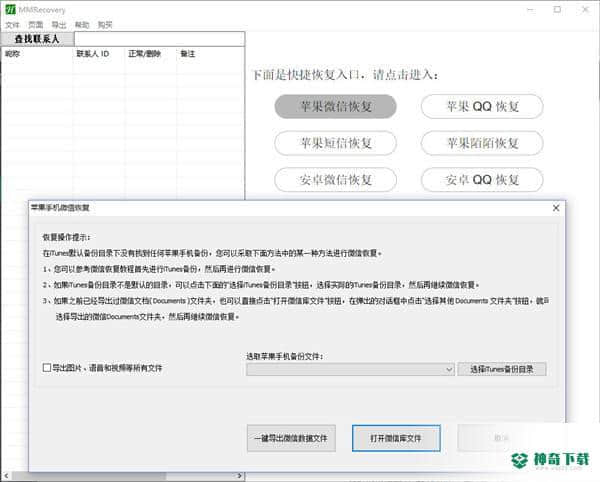Enable 导出图片、语音和视频等所有文件 checkbox
Viewport: 600px width, 482px height.
tap(47, 368)
